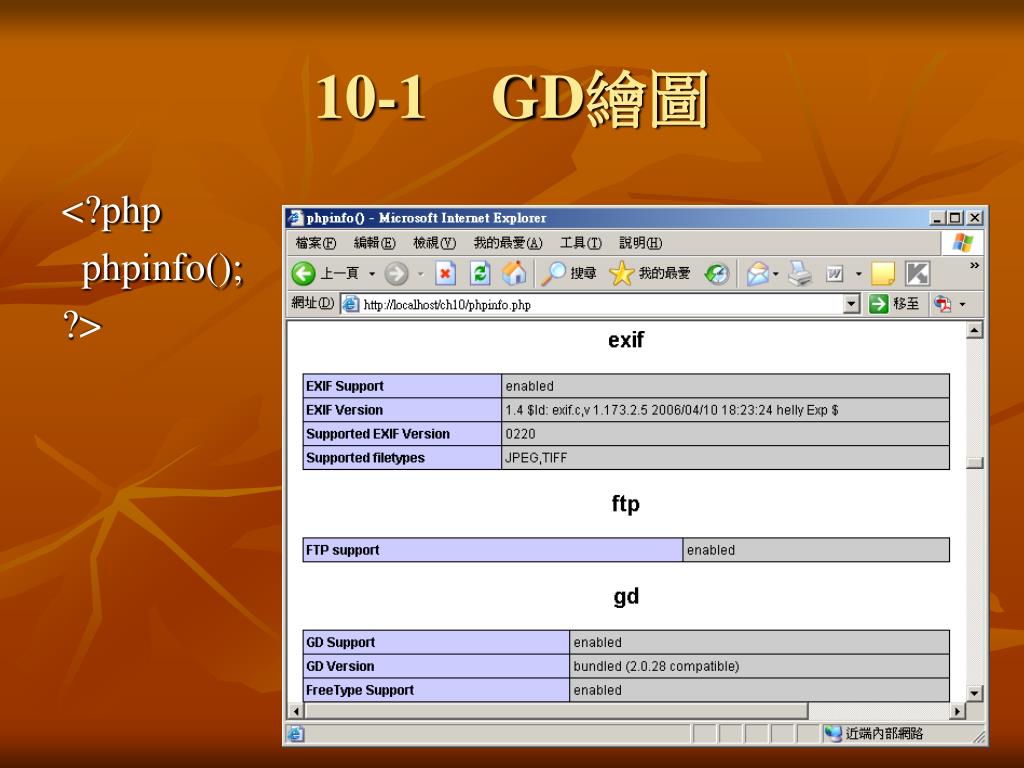
Task: Open 我的最愛 favorites star in toolbar
Action: point(621,273)
